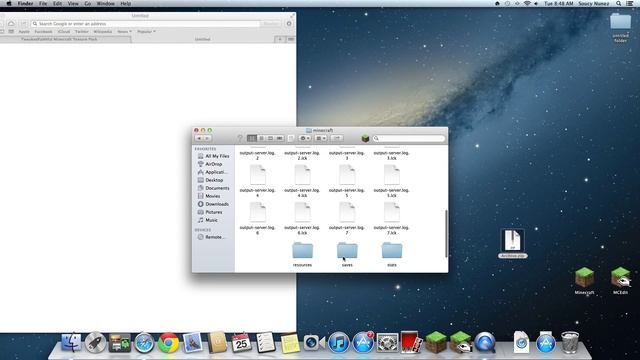Select file output-server.log.6
The width and height of the screenshot is (640, 360).
pos(258,218)
